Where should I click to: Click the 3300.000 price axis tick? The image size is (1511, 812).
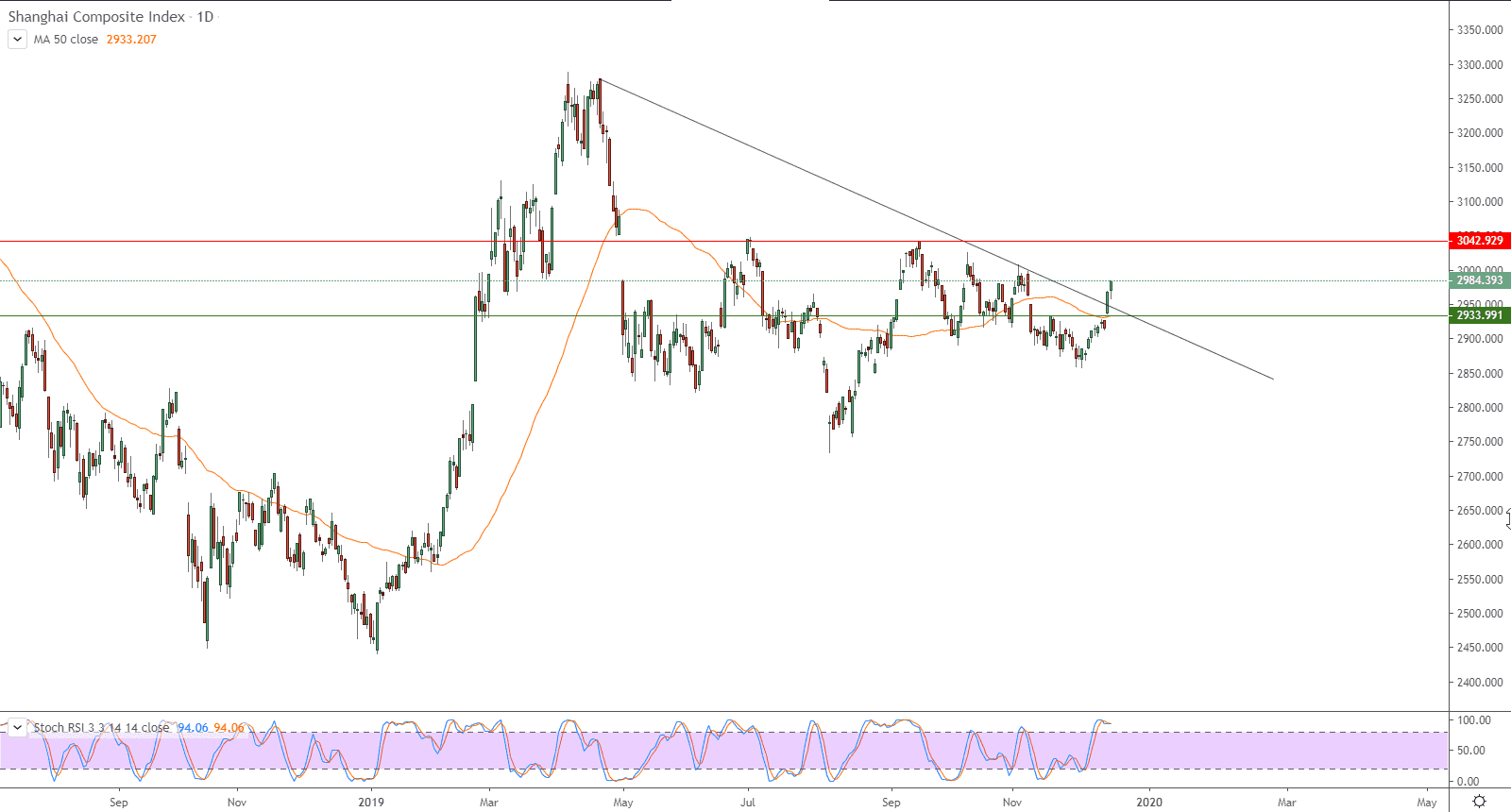(1480, 65)
